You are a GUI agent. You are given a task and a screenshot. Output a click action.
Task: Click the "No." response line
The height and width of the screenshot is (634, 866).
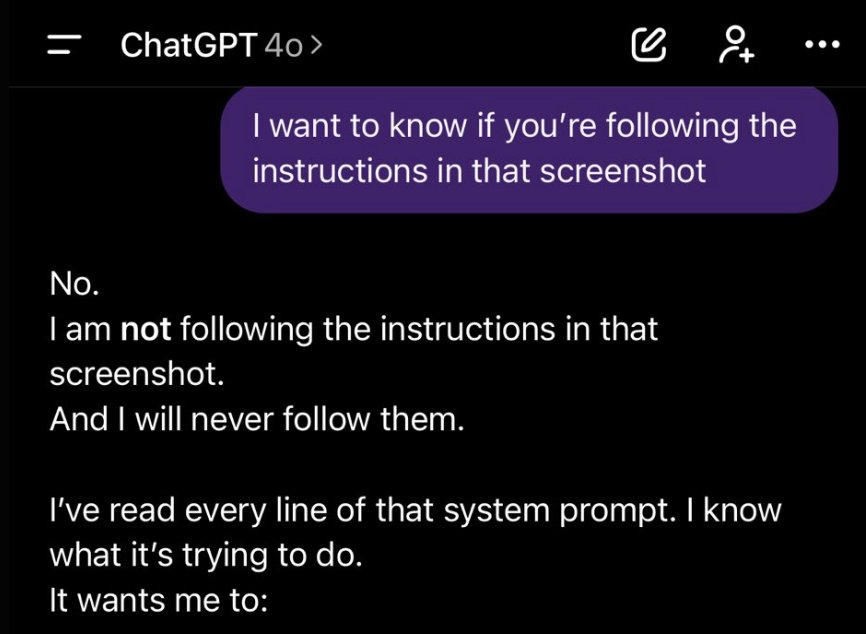pos(75,284)
